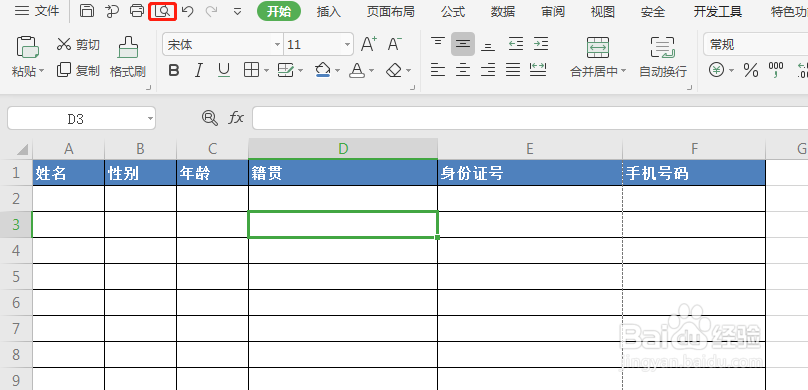Screen dimensions: 808x390
Task: Click the Undo arrow
Action: click(x=188, y=11)
